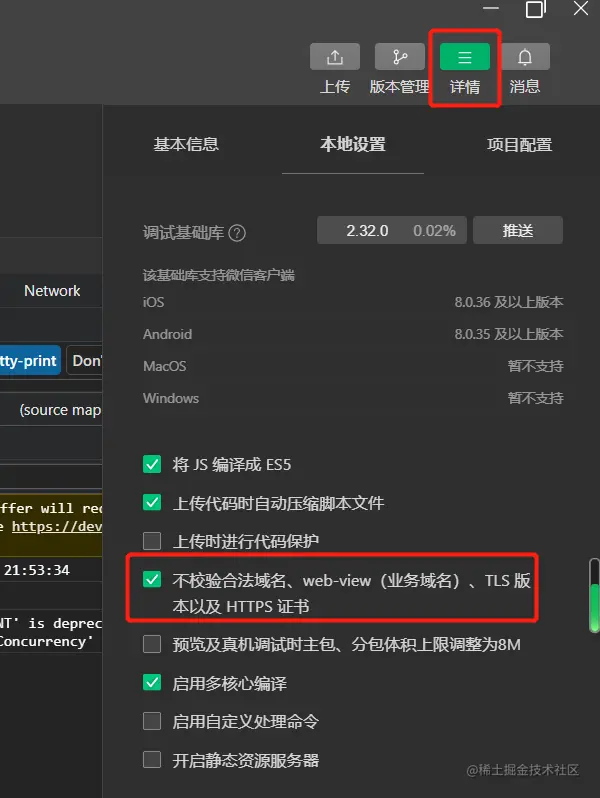Open the 项目配置 tab
600x798 pixels.
point(519,145)
